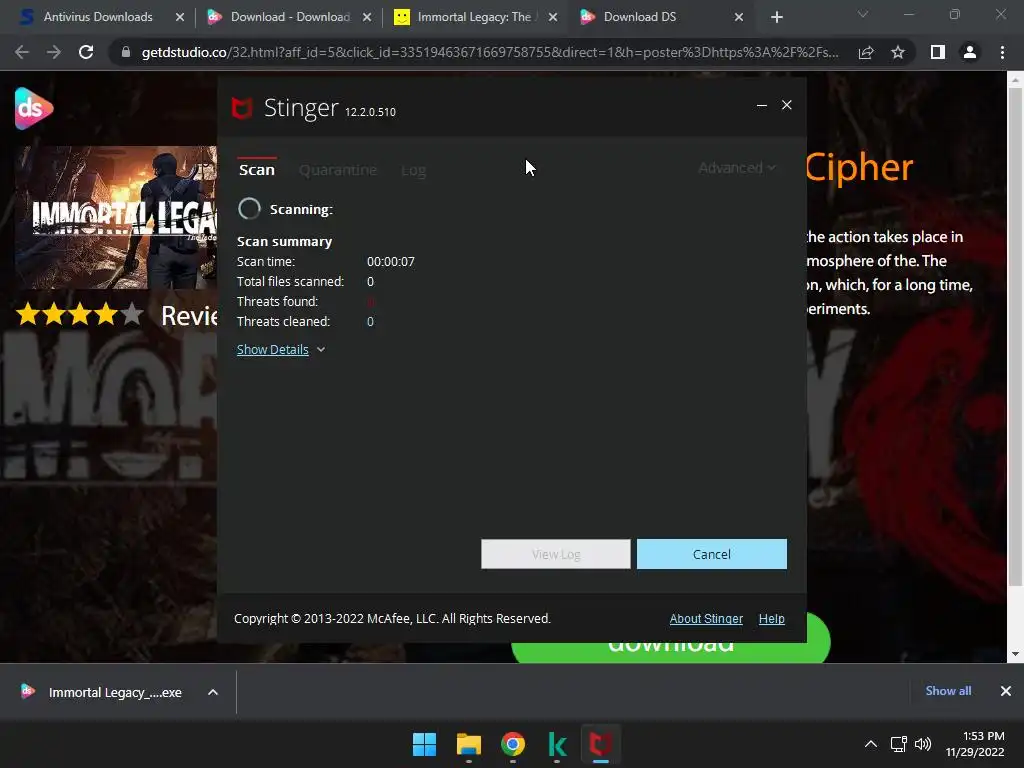Click the star rating on page
This screenshot has width=1024, height=768.
79,315
